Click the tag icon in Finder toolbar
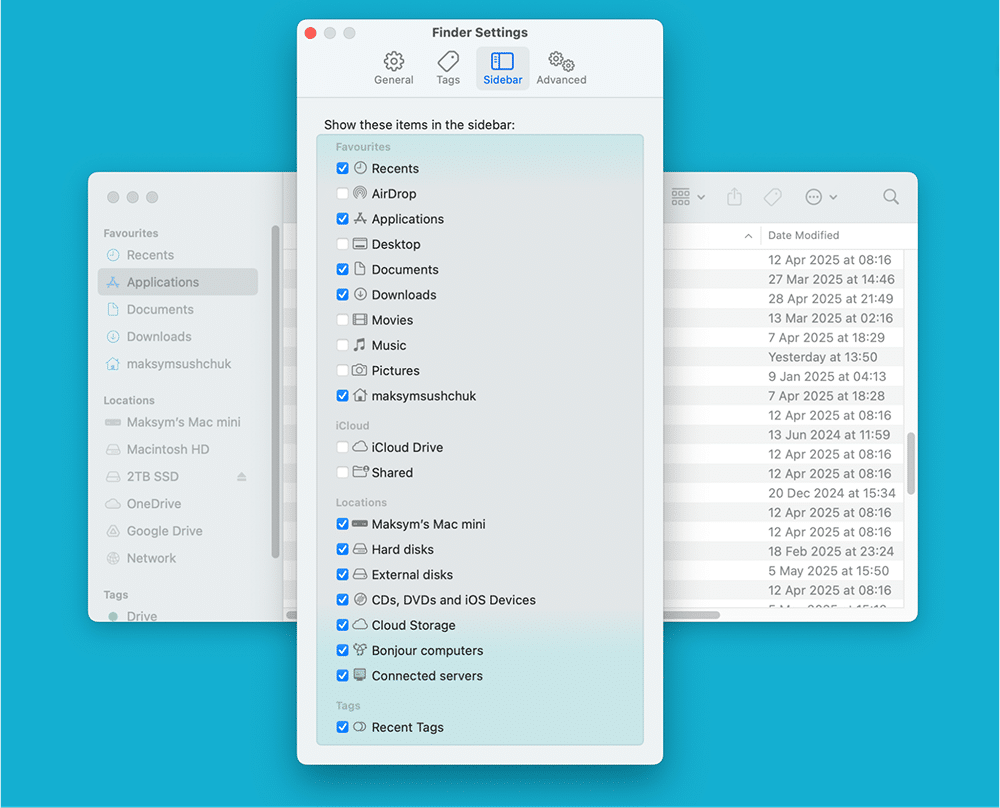Image resolution: width=1000 pixels, height=808 pixels. coord(772,197)
